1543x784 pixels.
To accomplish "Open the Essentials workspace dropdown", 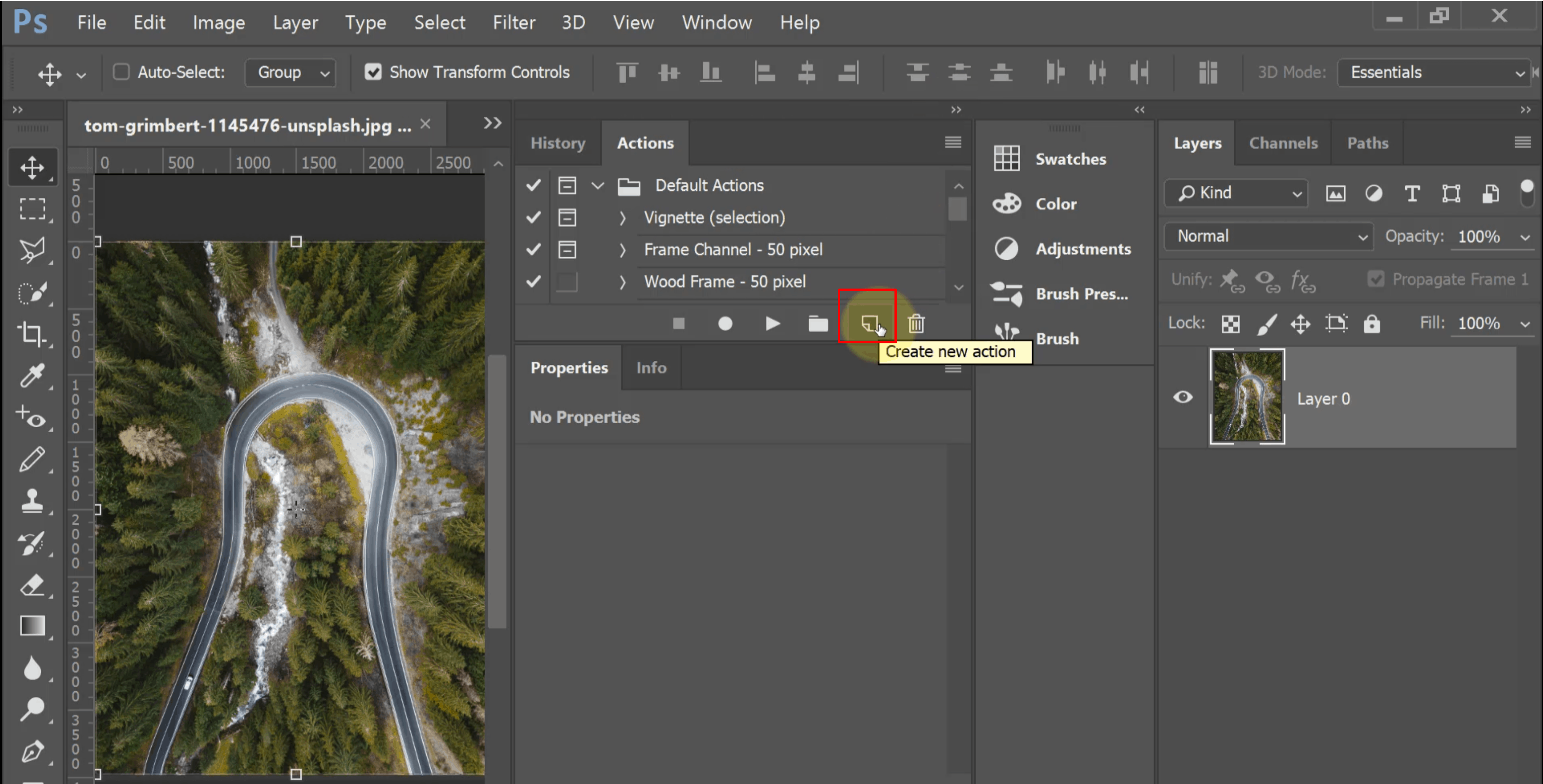I will point(1433,72).
